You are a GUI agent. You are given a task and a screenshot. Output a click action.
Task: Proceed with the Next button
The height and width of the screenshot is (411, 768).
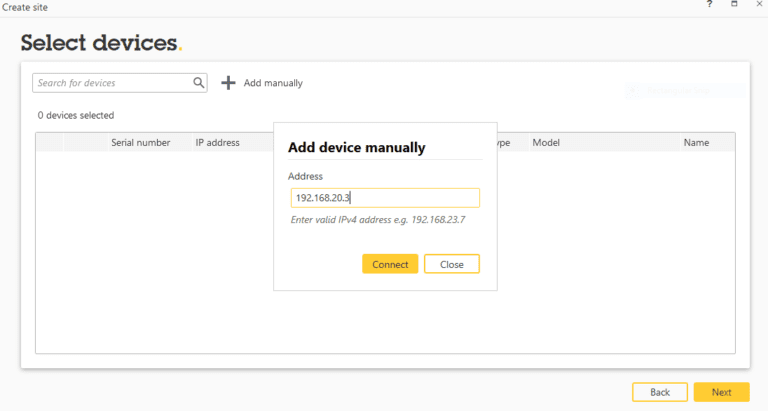[721, 392]
